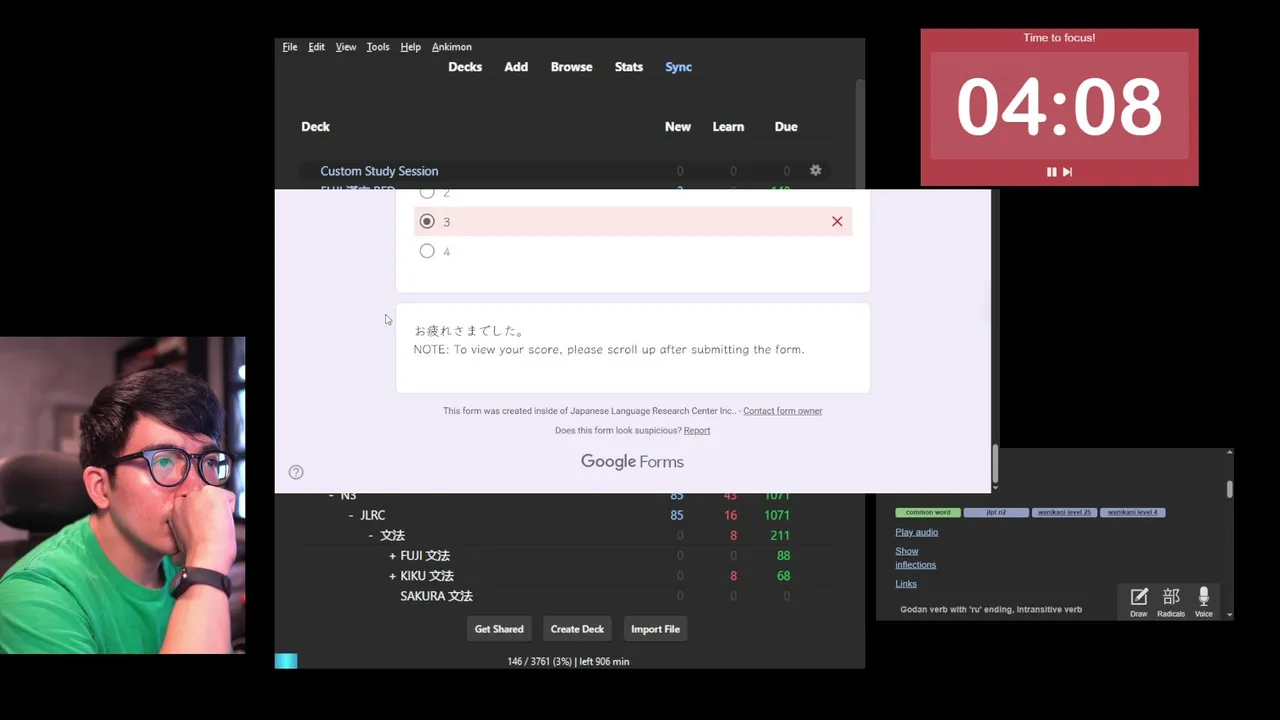Open the Draw kanji tool
Screen dimensions: 1280x720
tap(1139, 602)
